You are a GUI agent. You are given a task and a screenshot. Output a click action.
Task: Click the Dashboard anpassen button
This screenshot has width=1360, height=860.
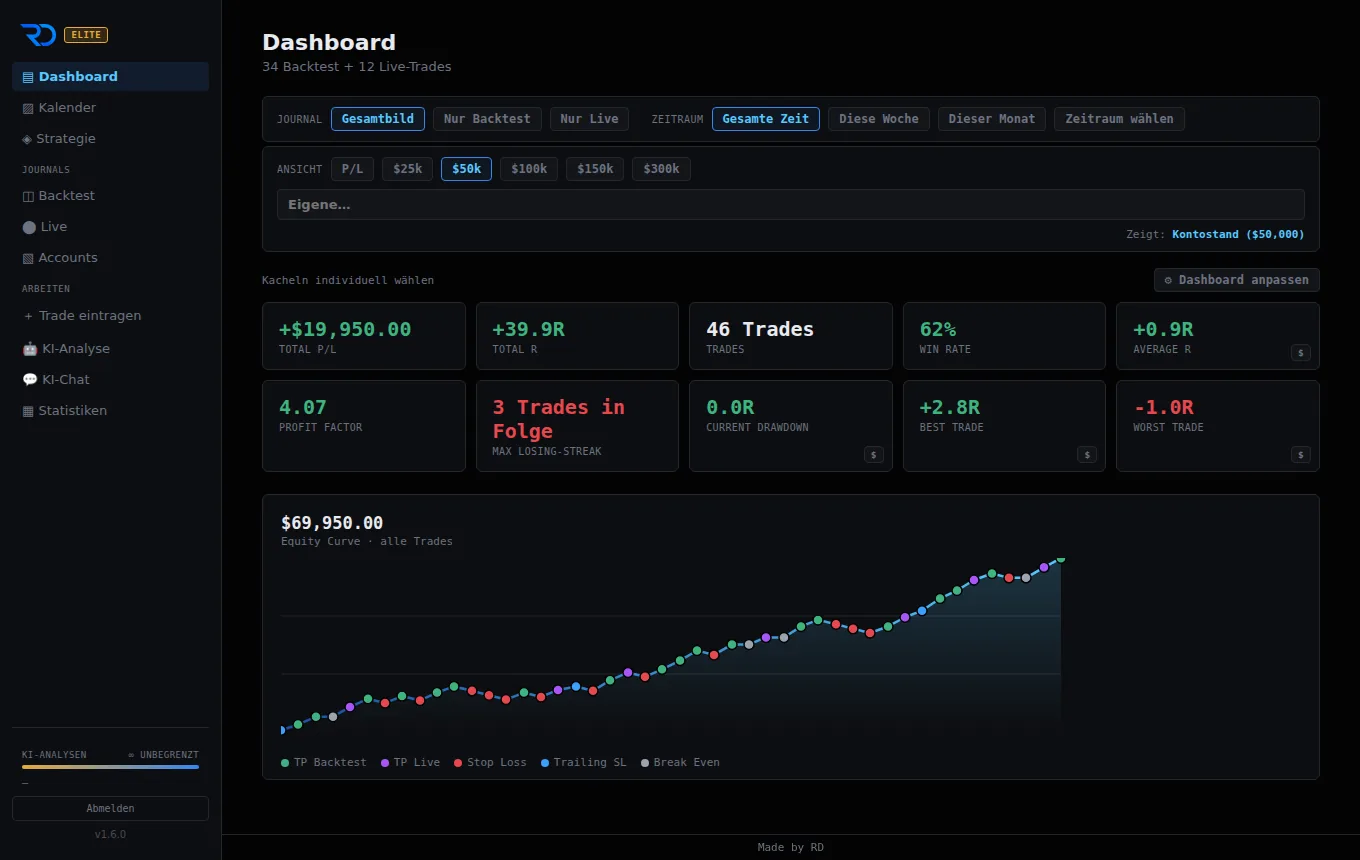1237,280
